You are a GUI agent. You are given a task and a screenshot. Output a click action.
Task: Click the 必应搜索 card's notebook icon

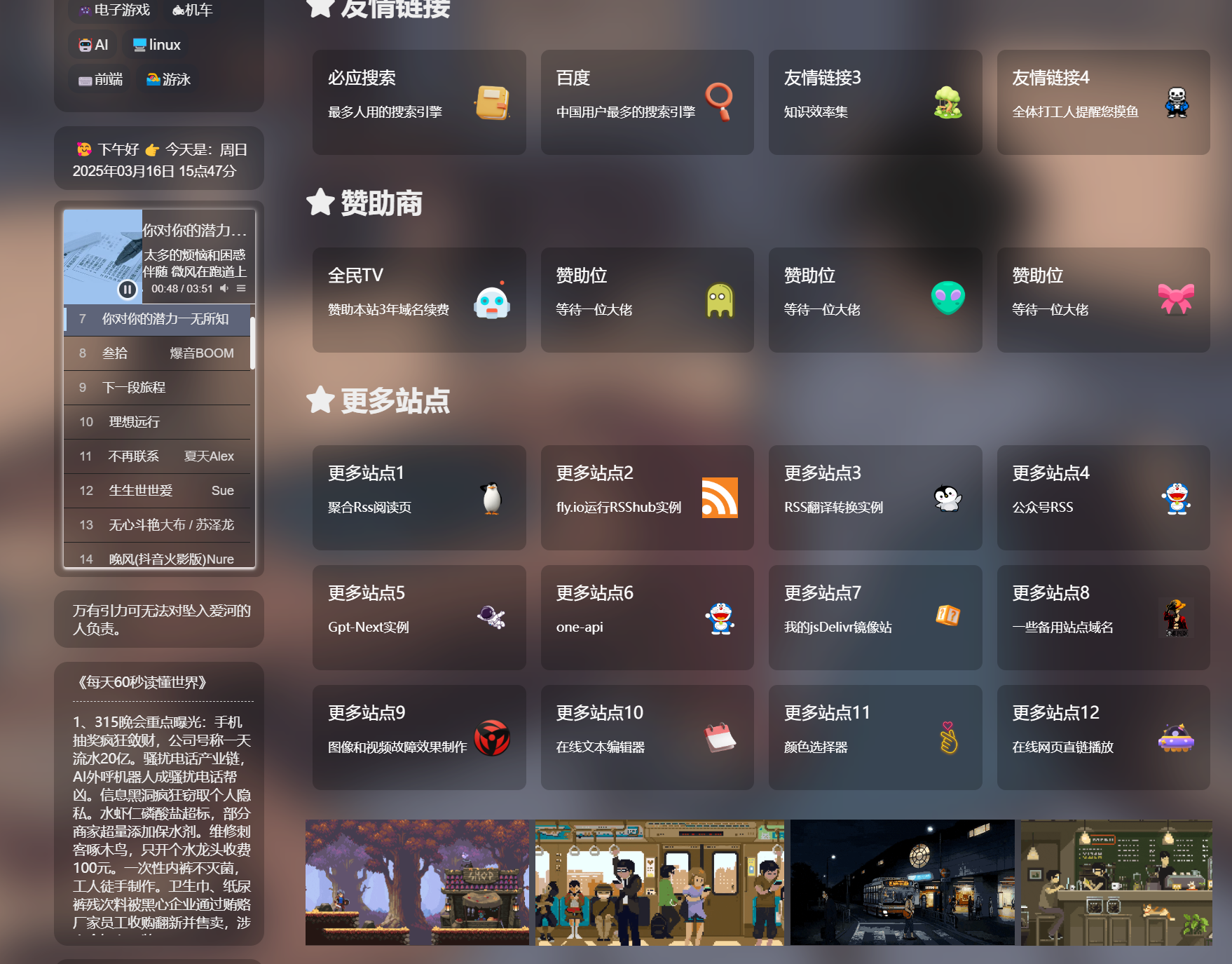(492, 102)
